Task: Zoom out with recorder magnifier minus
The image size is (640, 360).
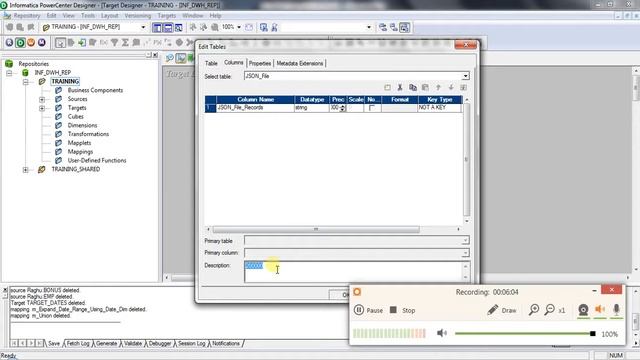Action: (x=549, y=310)
